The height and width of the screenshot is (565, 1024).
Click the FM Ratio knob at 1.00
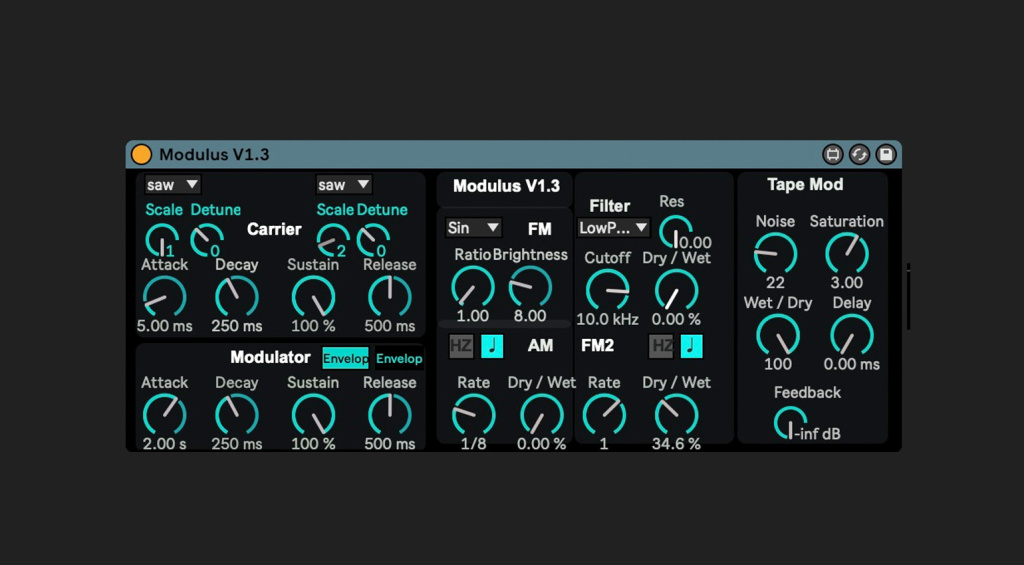click(x=473, y=286)
